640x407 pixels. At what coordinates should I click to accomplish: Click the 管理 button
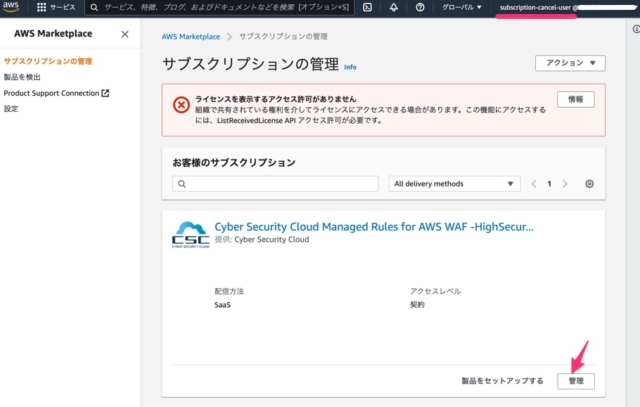(x=576, y=381)
